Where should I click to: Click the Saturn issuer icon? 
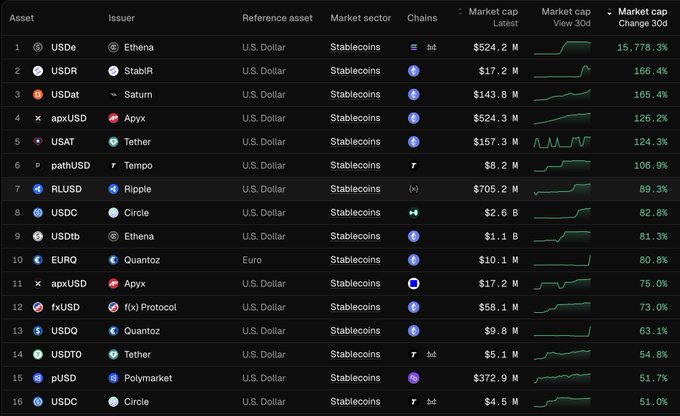(113, 95)
